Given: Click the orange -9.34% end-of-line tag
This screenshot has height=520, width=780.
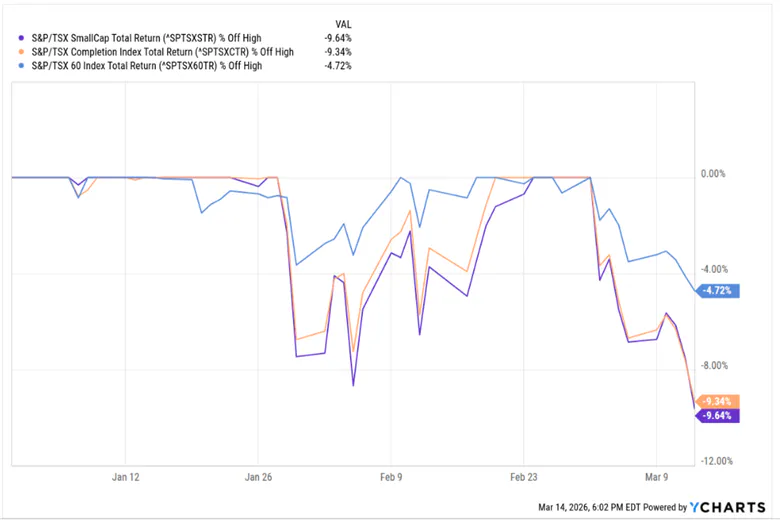Looking at the screenshot, I should point(719,400).
